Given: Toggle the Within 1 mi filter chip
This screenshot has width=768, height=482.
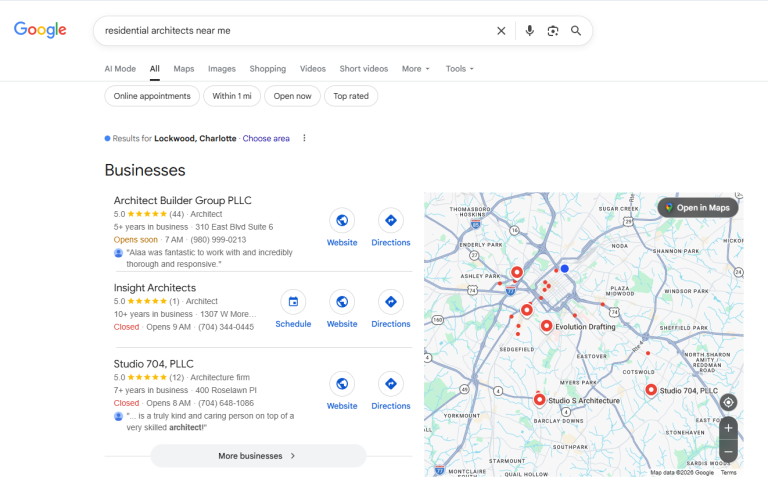Looking at the screenshot, I should [x=232, y=96].
